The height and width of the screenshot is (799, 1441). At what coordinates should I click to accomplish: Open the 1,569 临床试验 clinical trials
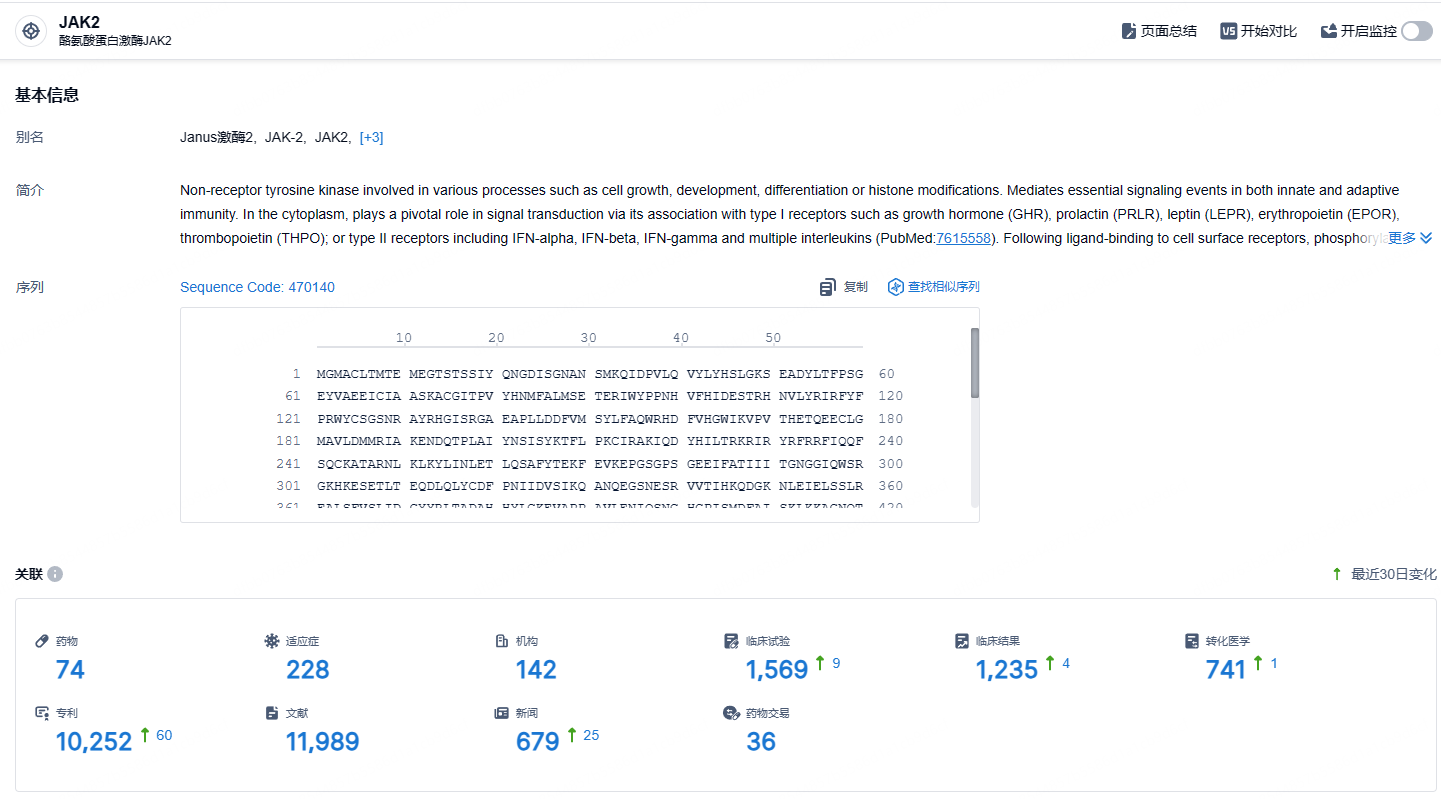(x=777, y=669)
